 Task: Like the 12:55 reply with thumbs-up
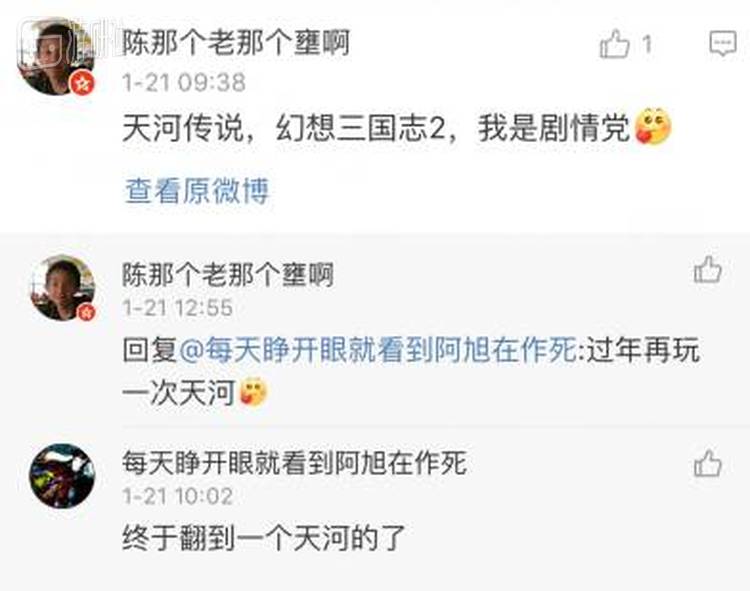pyautogui.click(x=707, y=270)
